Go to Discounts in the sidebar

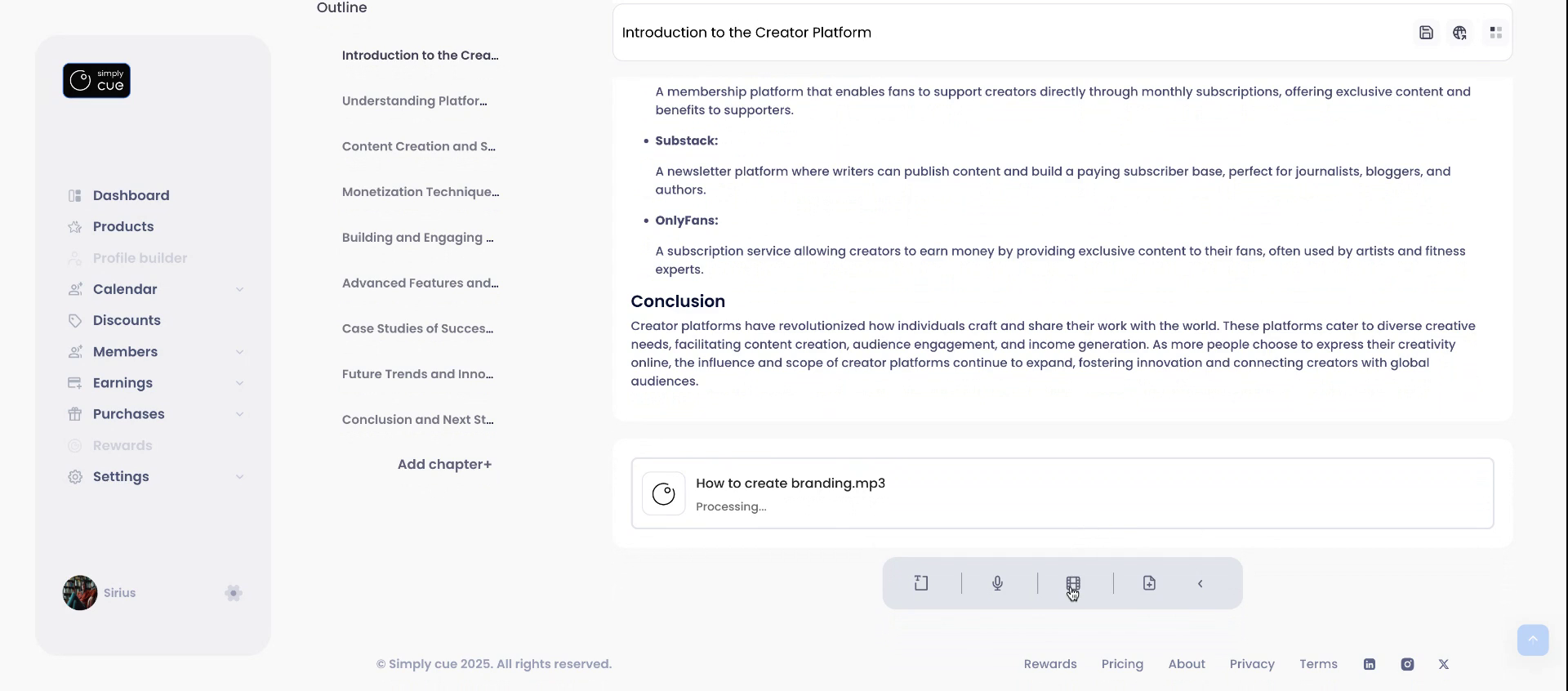[x=127, y=320]
